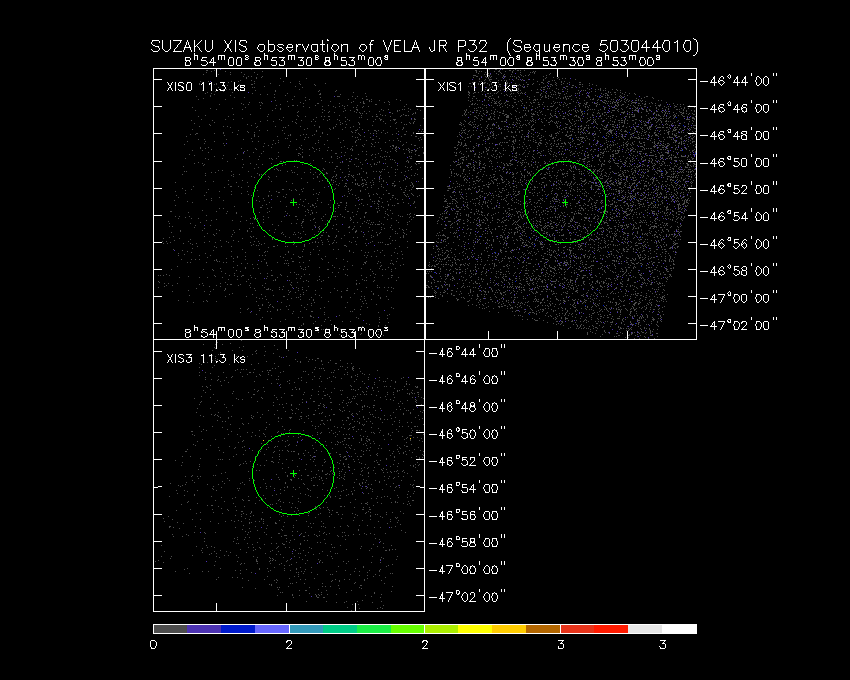Click -46°52'00" label beside XIS3 panel
The height and width of the screenshot is (680, 850).
(x=467, y=461)
